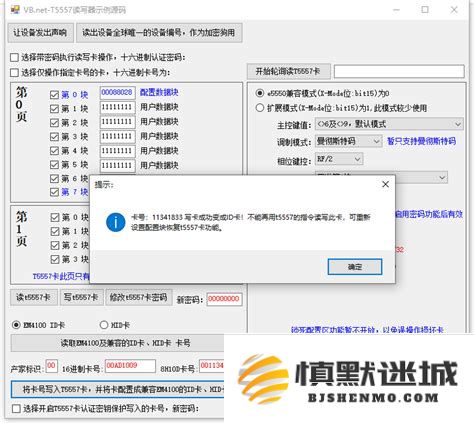474x423 pixels.
Task: Click the blue info icon in the dialog
Action: coord(116,222)
